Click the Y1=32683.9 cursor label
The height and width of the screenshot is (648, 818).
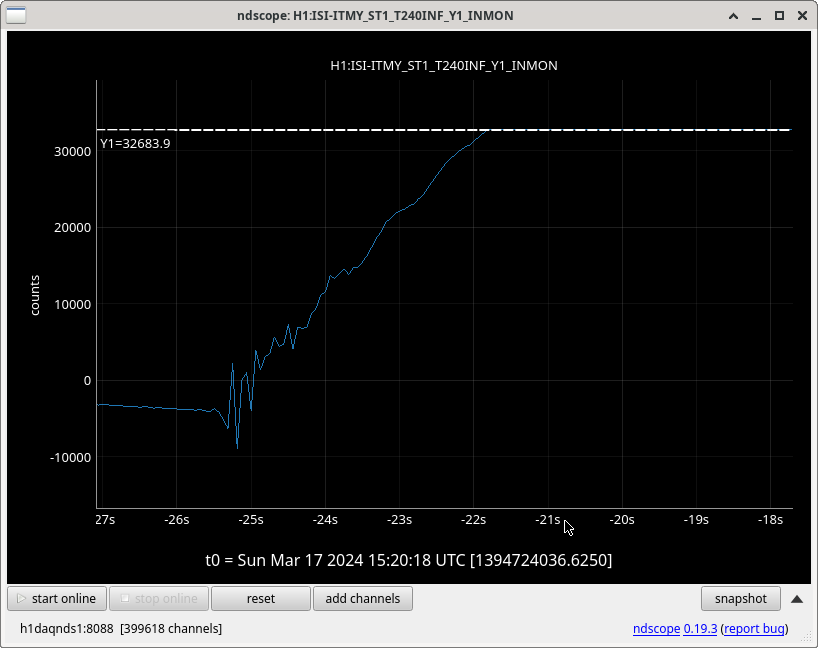click(135, 144)
